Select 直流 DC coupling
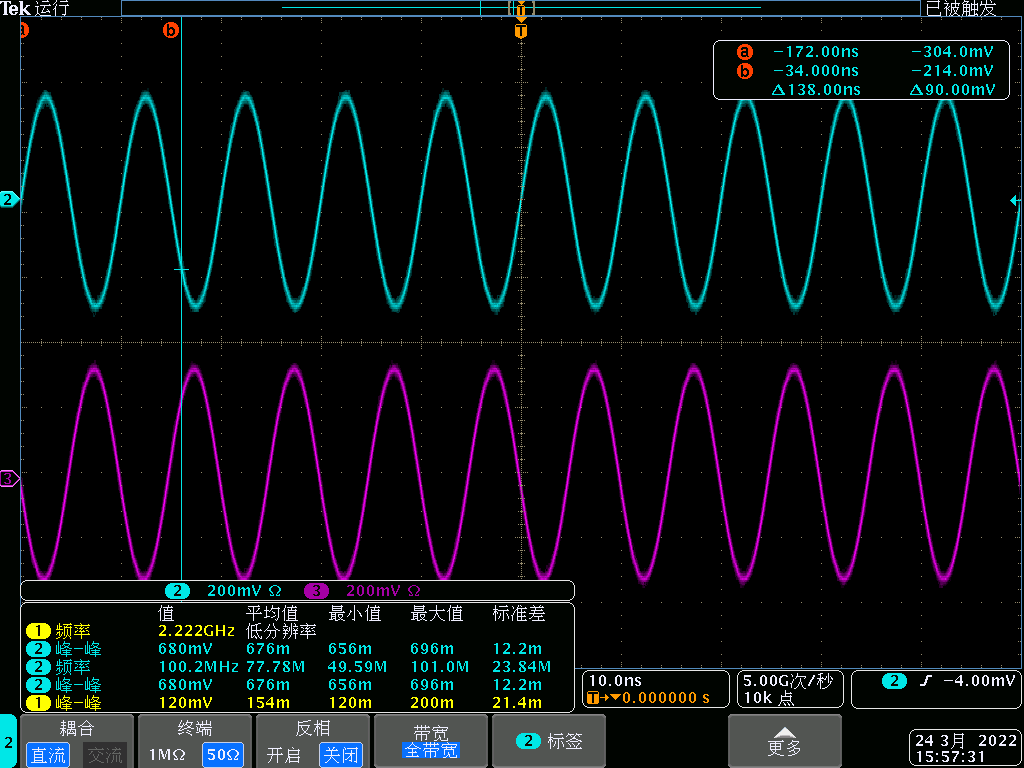Viewport: 1024px width, 768px height. (x=49, y=756)
